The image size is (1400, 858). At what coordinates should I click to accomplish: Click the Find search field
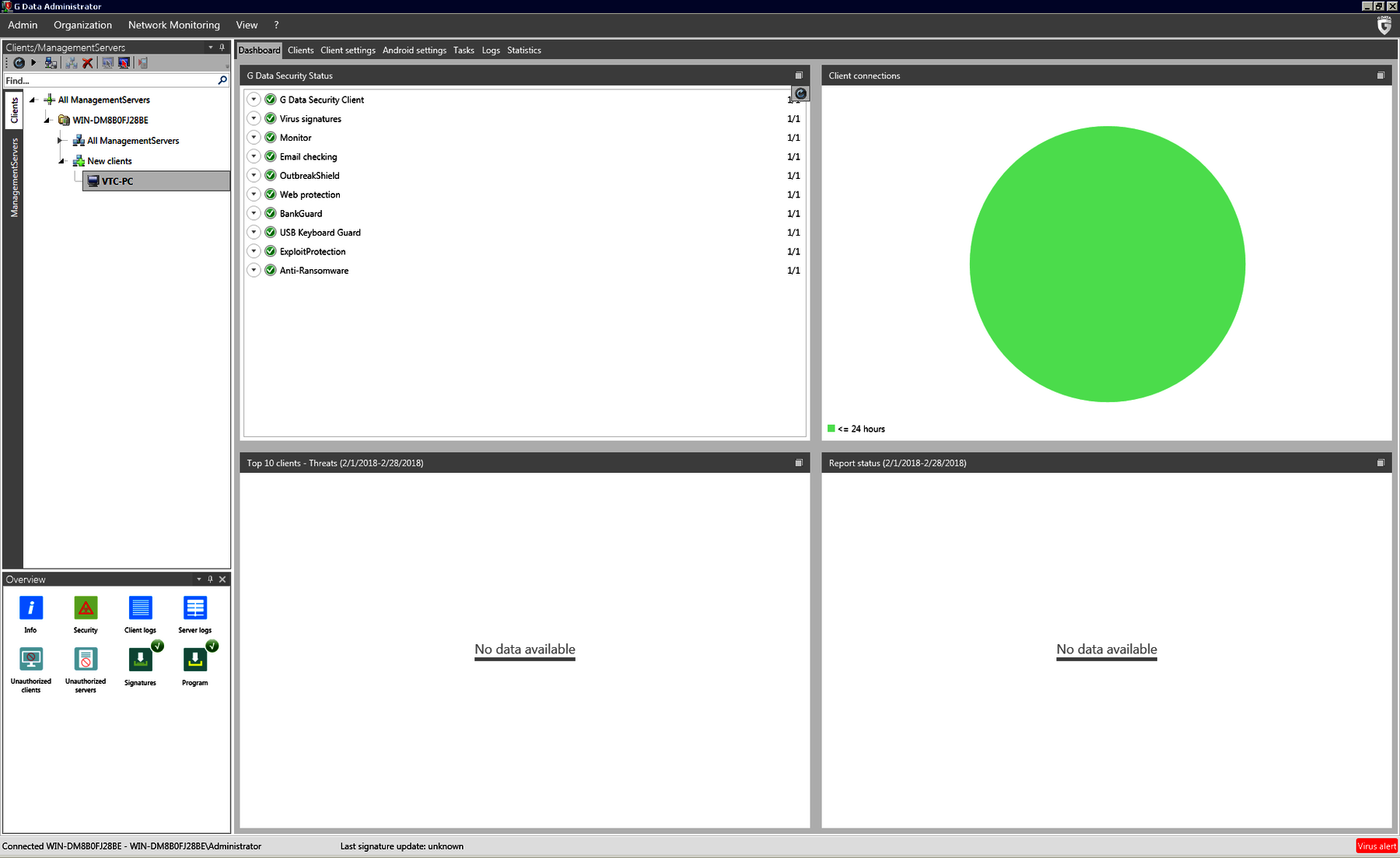[109, 81]
